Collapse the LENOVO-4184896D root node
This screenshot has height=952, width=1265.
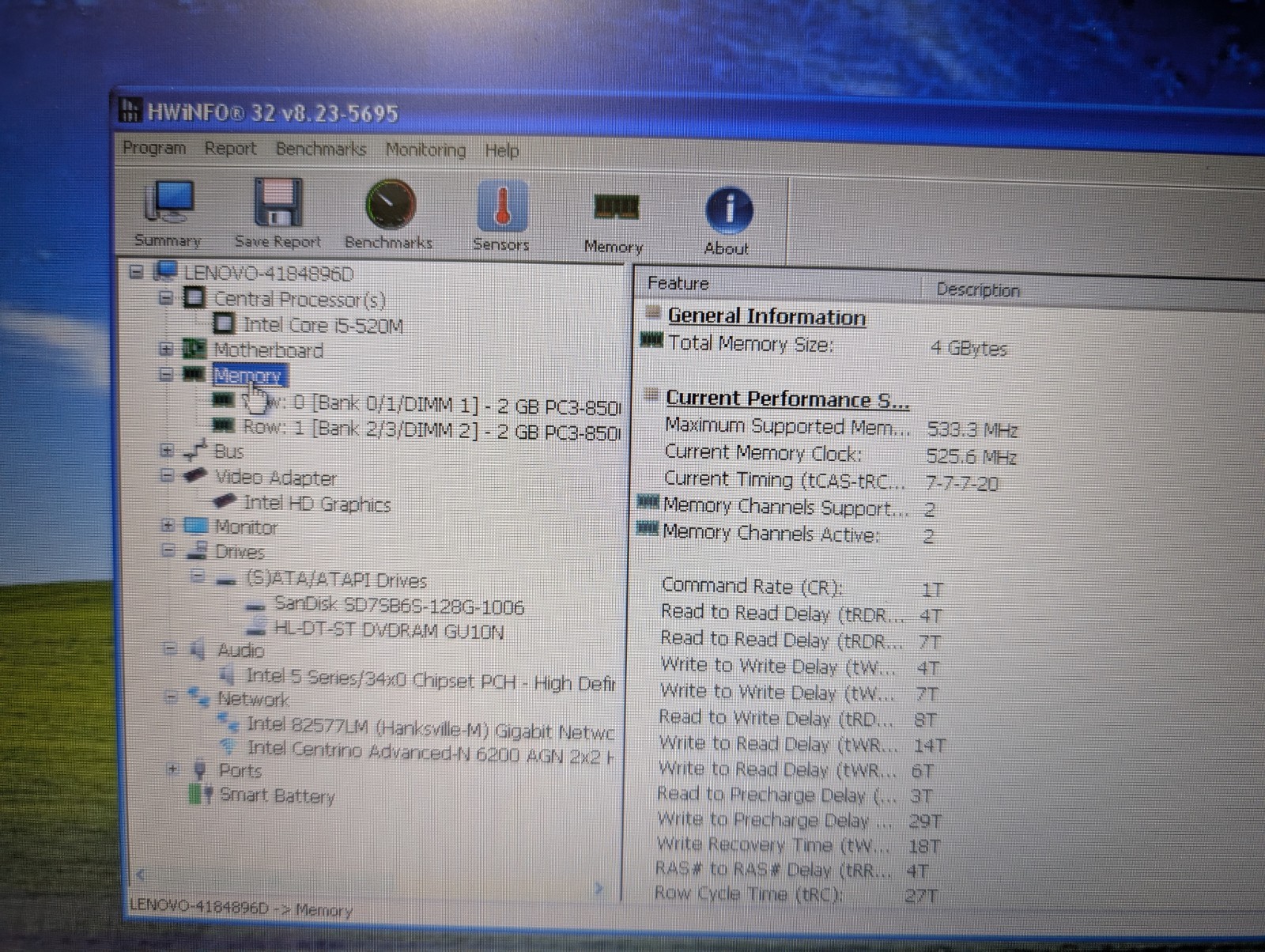(136, 272)
